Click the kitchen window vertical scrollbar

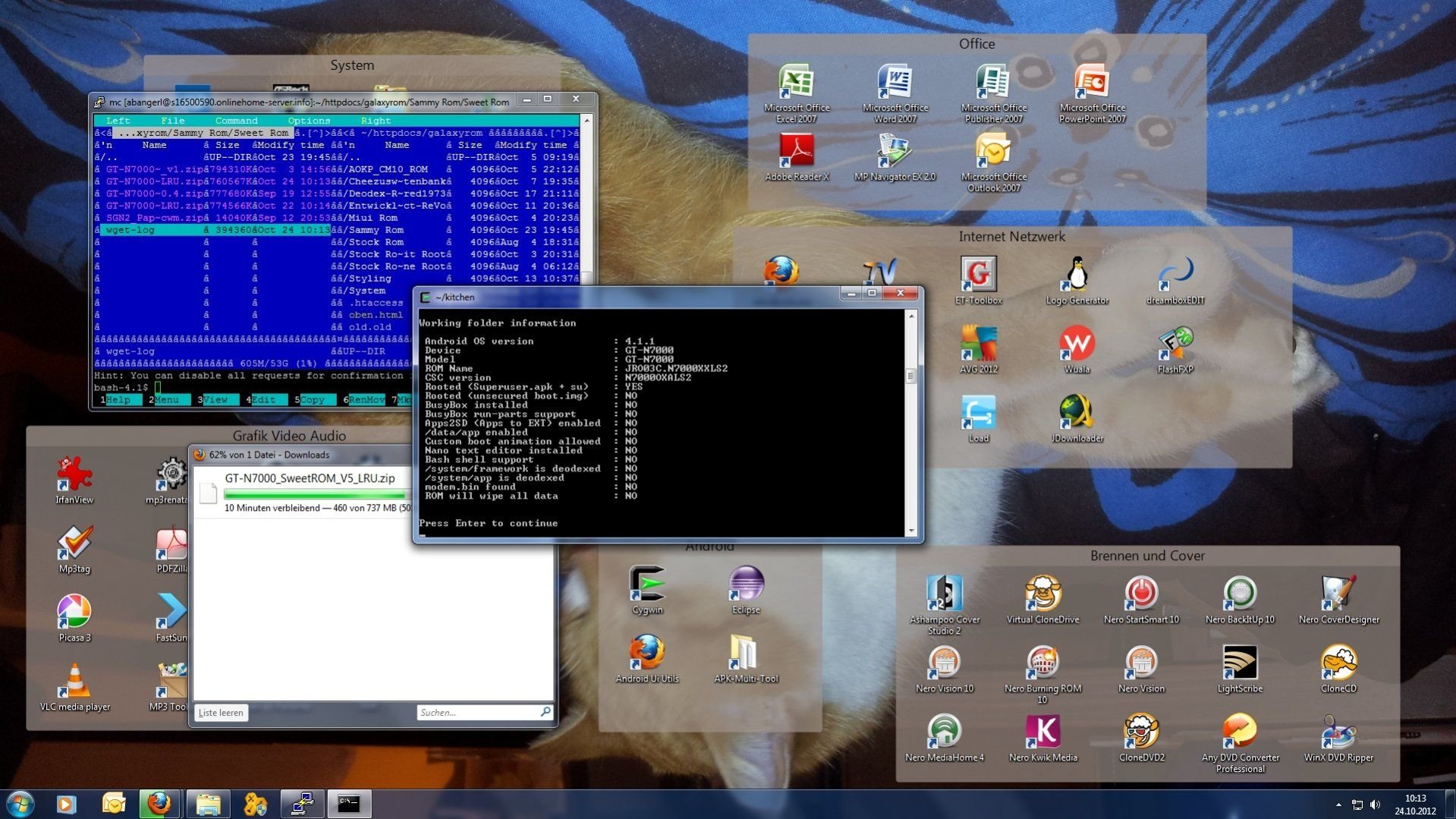click(x=911, y=423)
